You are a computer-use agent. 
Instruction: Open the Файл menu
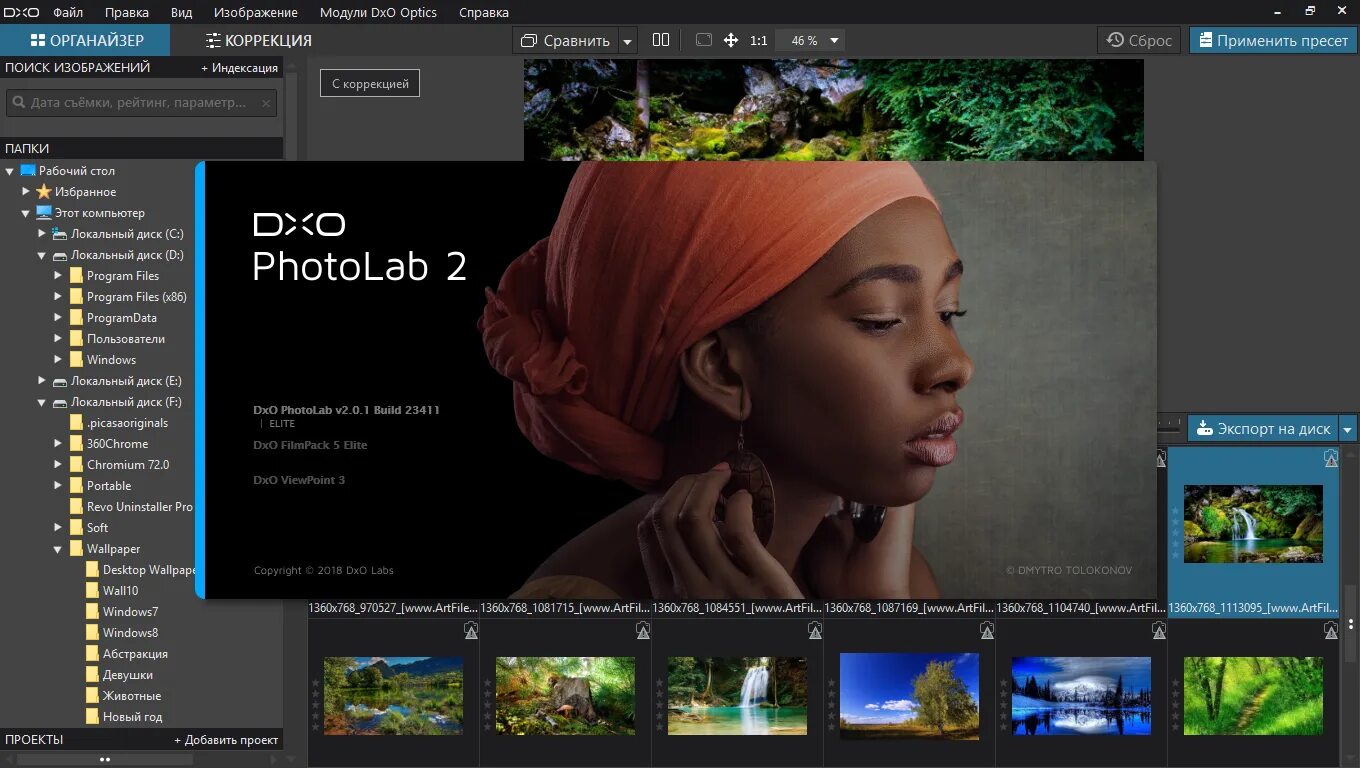pyautogui.click(x=68, y=12)
